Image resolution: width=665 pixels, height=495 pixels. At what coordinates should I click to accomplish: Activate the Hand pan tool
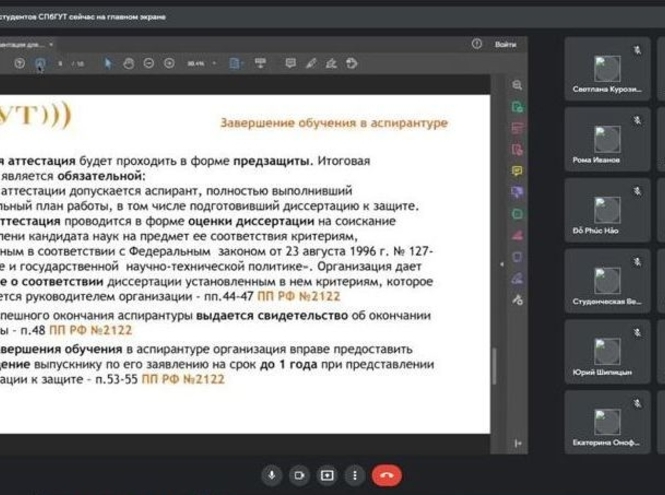click(129, 64)
